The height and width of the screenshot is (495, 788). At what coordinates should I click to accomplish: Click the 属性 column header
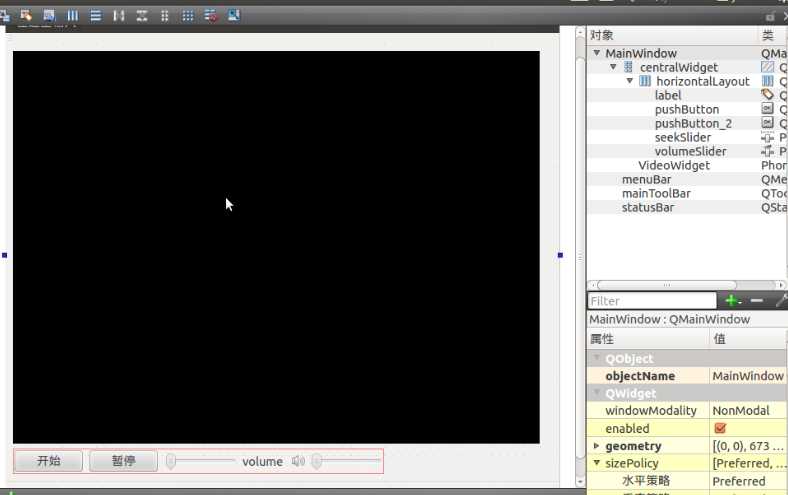tap(648, 339)
